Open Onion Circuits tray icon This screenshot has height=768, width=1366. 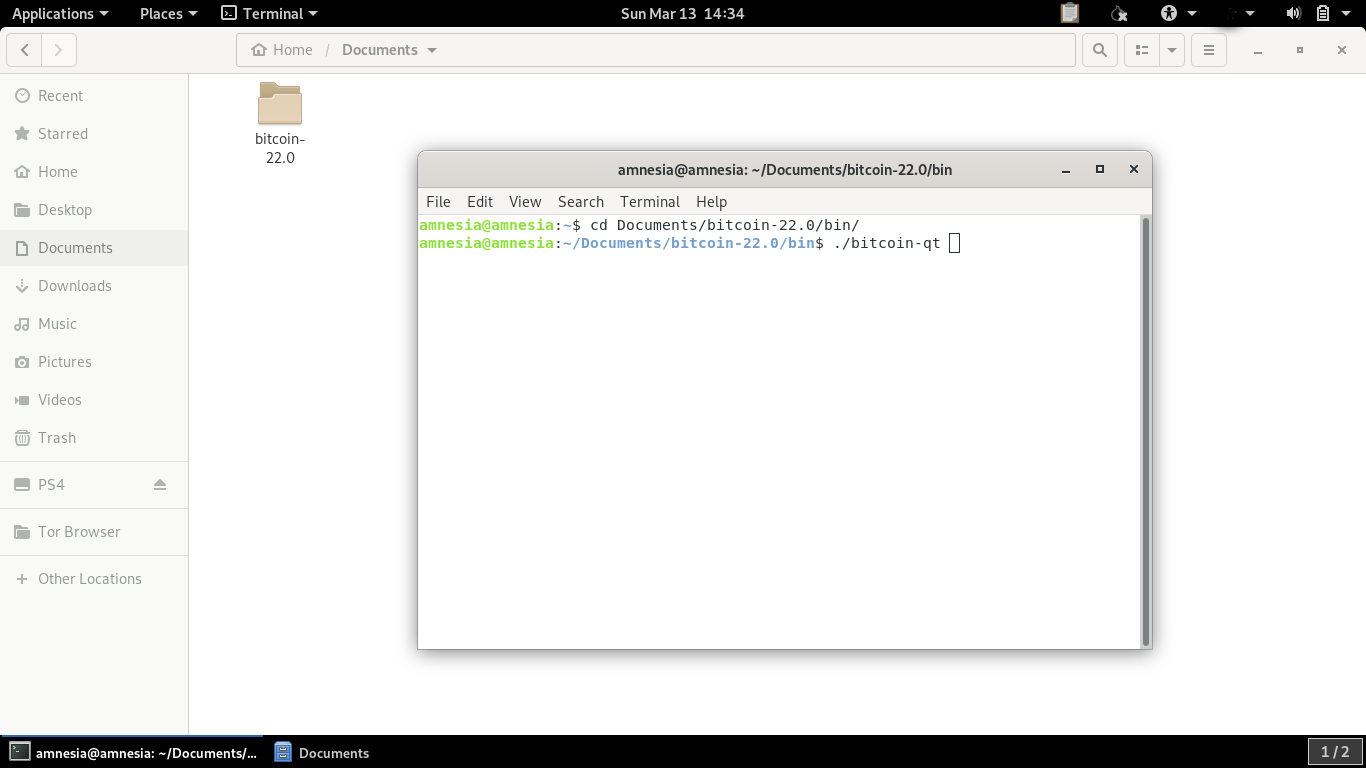(x=1120, y=13)
